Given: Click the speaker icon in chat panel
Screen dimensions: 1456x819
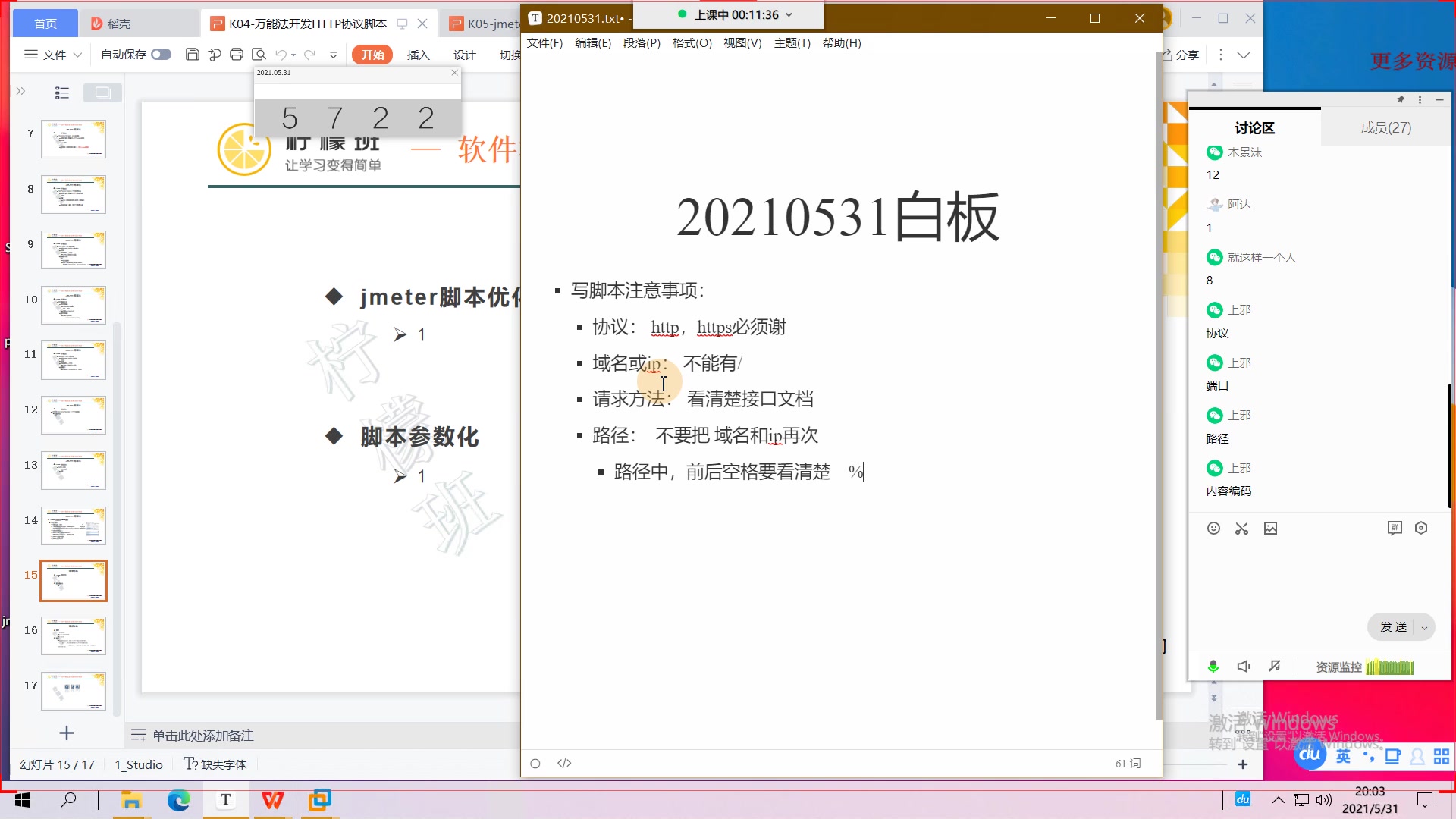Looking at the screenshot, I should coord(1243,667).
